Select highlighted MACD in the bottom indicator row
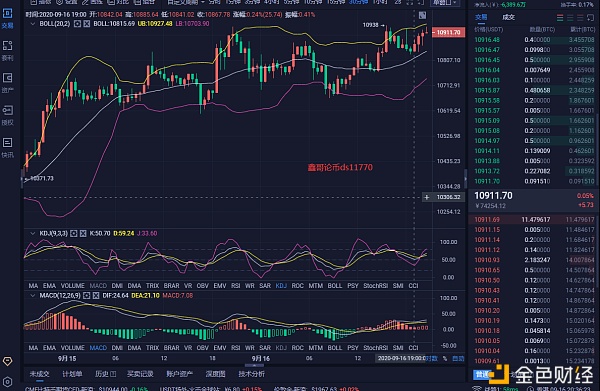This screenshot has width=600, height=391. [x=98, y=348]
